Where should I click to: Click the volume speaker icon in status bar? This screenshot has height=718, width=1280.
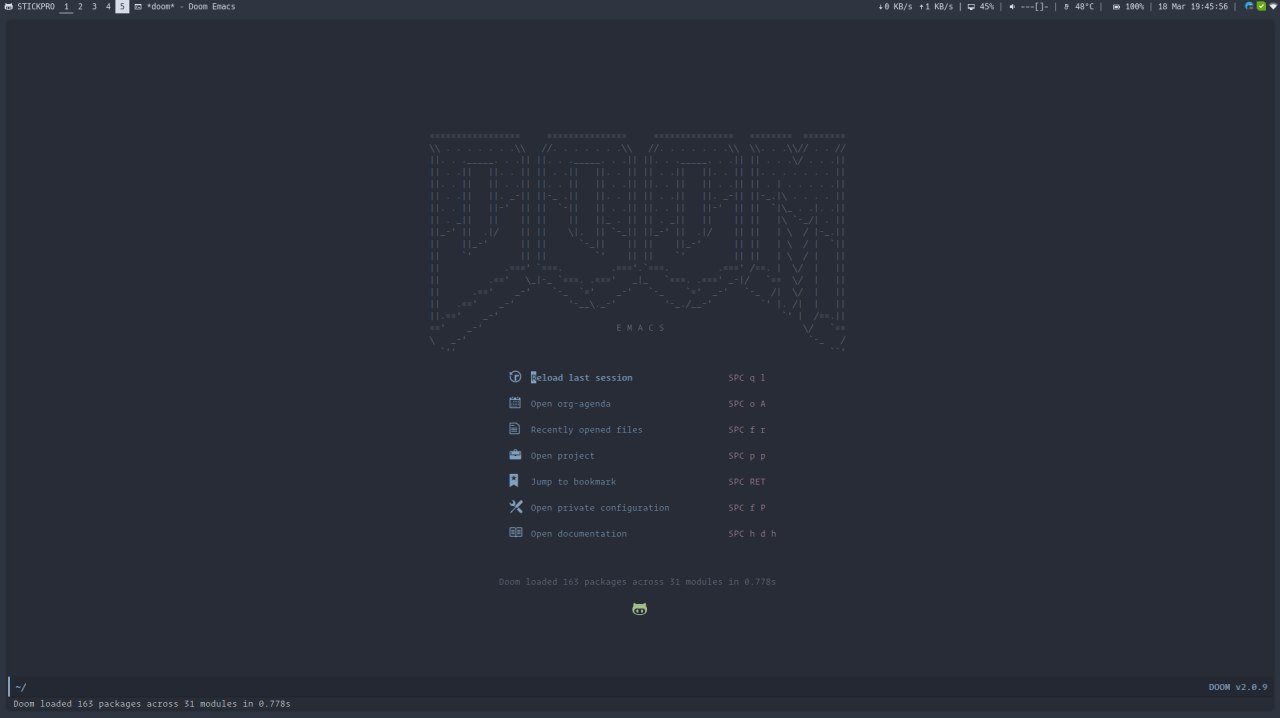pos(1012,6)
